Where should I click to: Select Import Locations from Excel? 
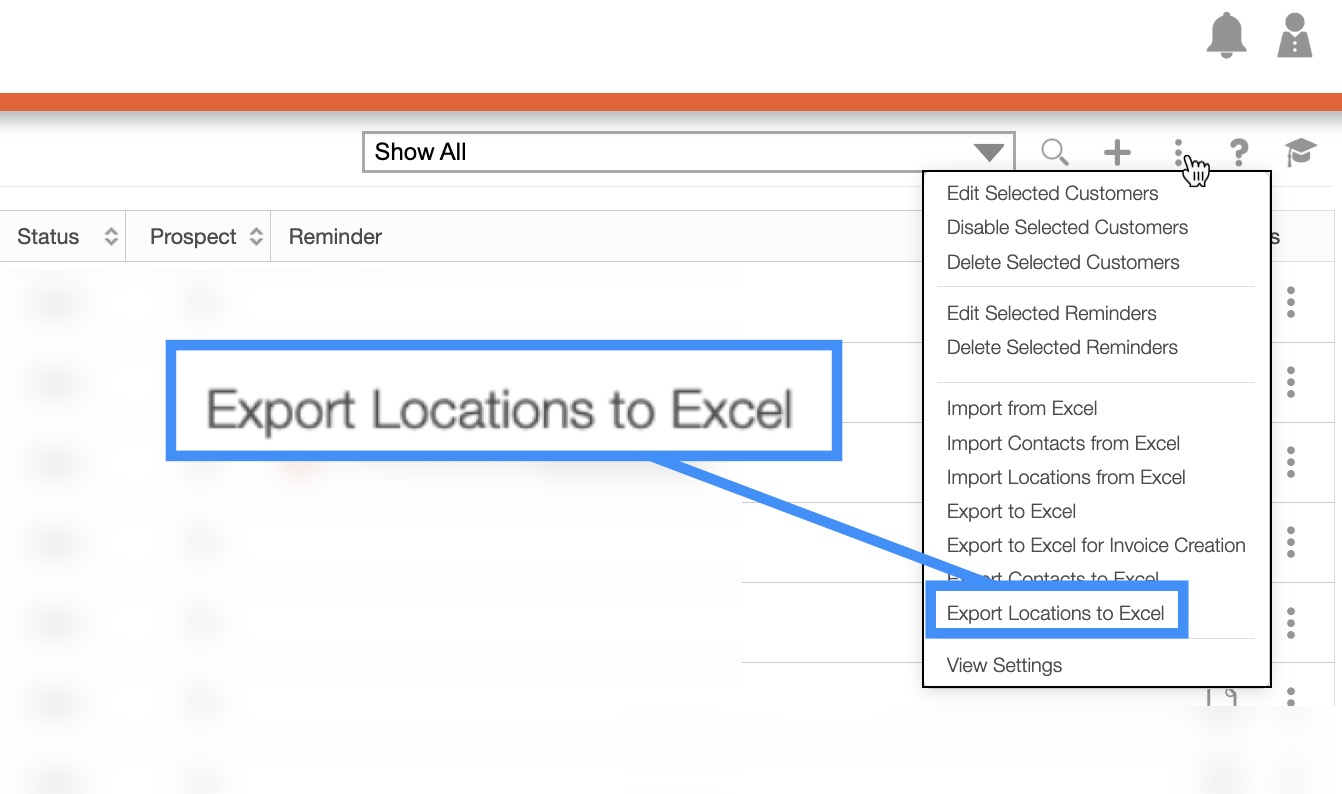click(1066, 477)
